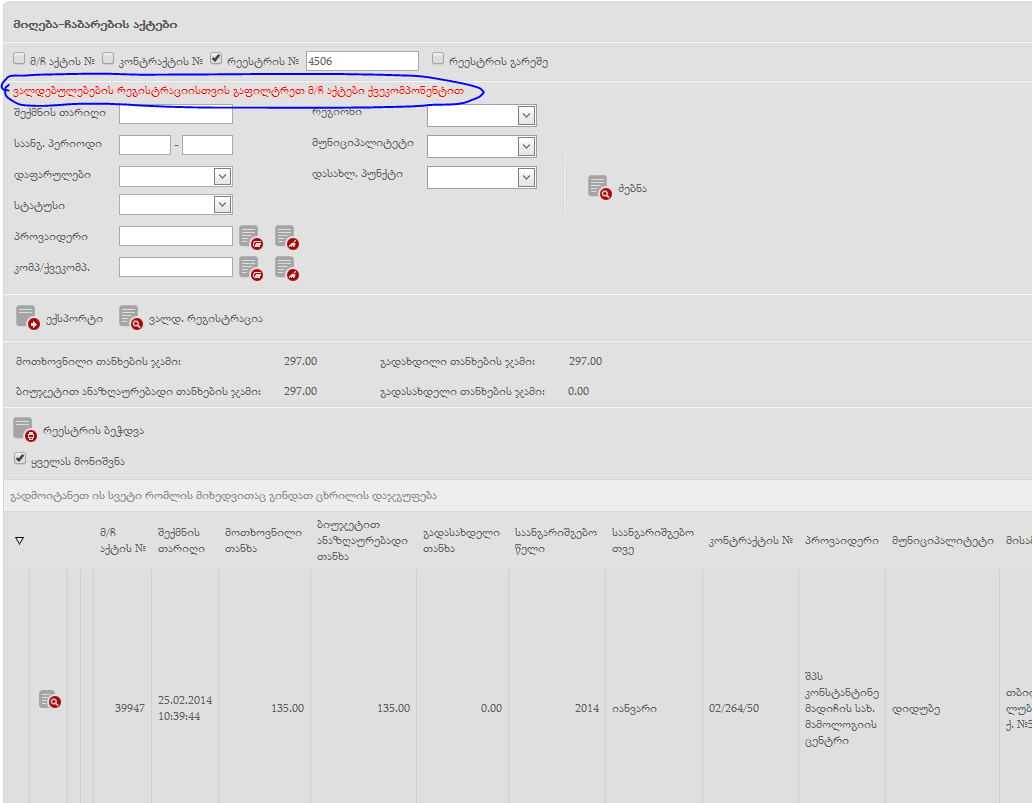This screenshot has height=803, width=1032.
Task: Click the რეესტრის № input field with 4506
Action: 362,61
